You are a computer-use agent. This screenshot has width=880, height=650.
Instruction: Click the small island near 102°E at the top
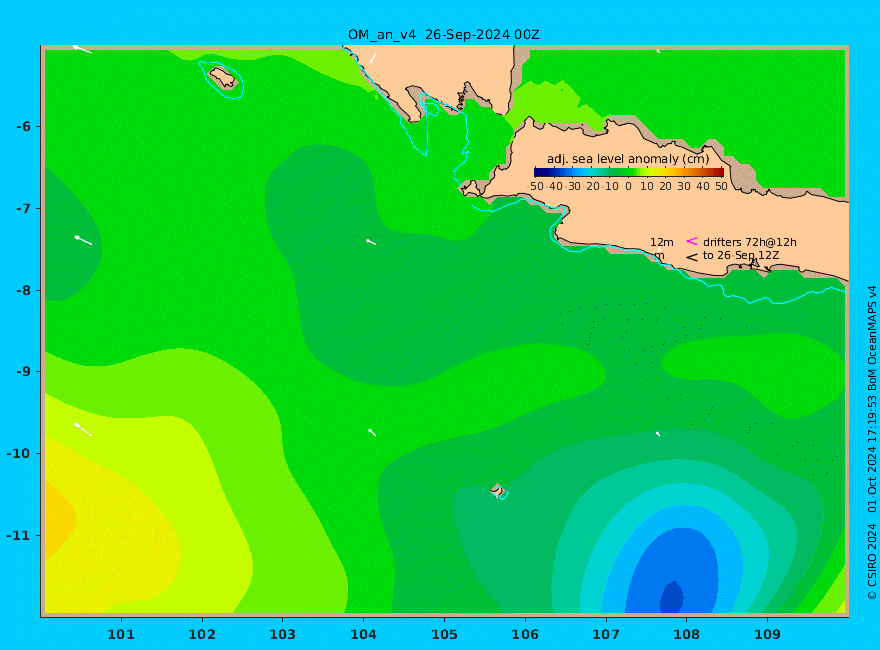pyautogui.click(x=223, y=77)
